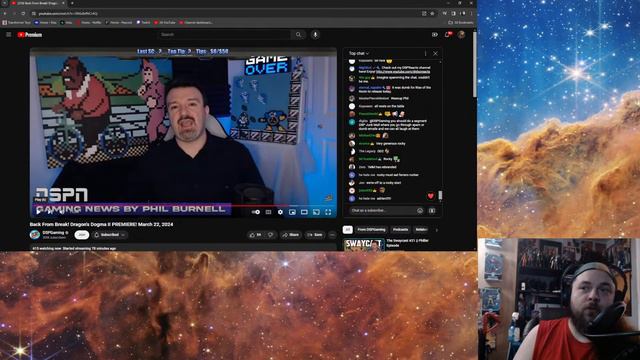Open the DSPGaming channel name link
This screenshot has height=360, width=640.
pos(53,233)
